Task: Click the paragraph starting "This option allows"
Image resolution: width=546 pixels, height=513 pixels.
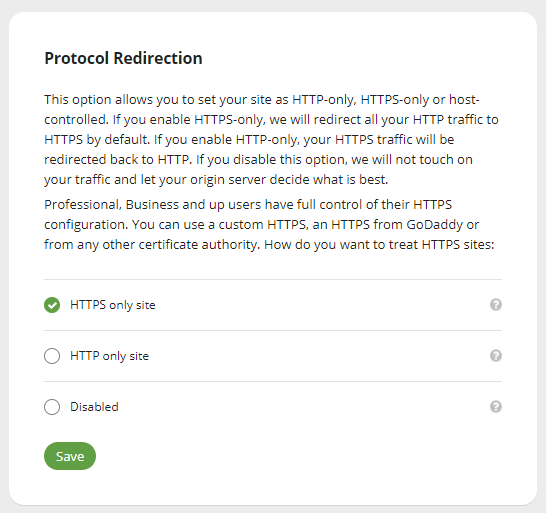Action: click(271, 139)
